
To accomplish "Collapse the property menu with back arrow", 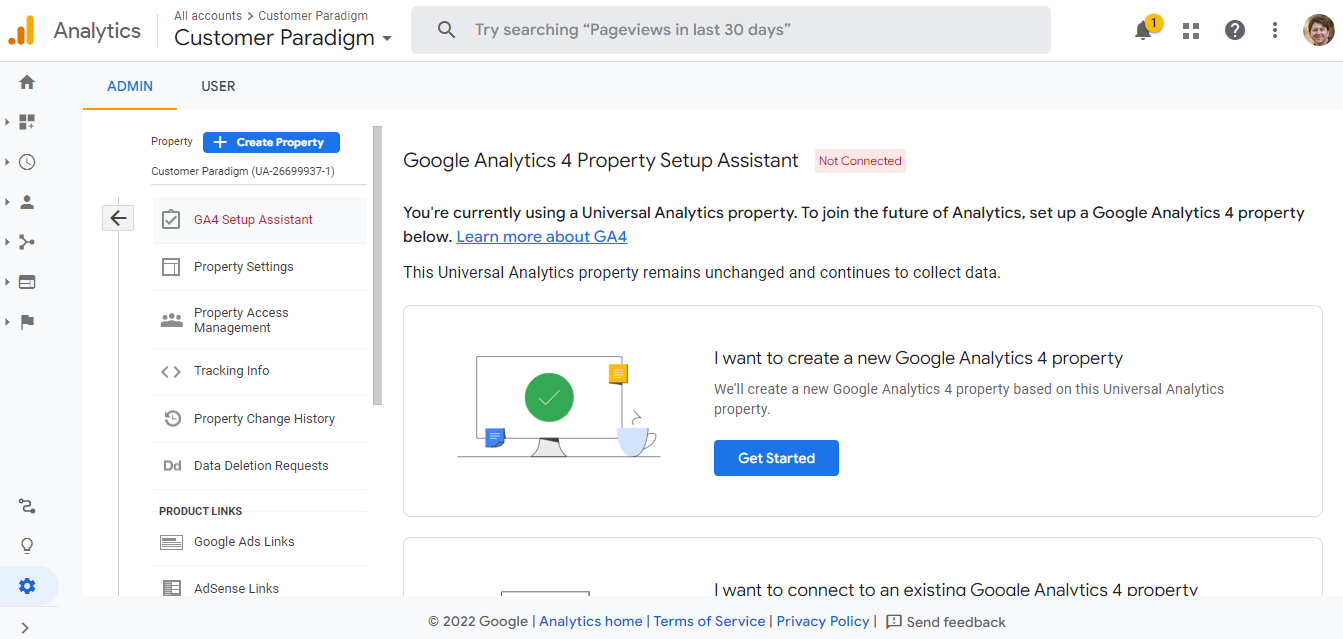I will coord(117,217).
